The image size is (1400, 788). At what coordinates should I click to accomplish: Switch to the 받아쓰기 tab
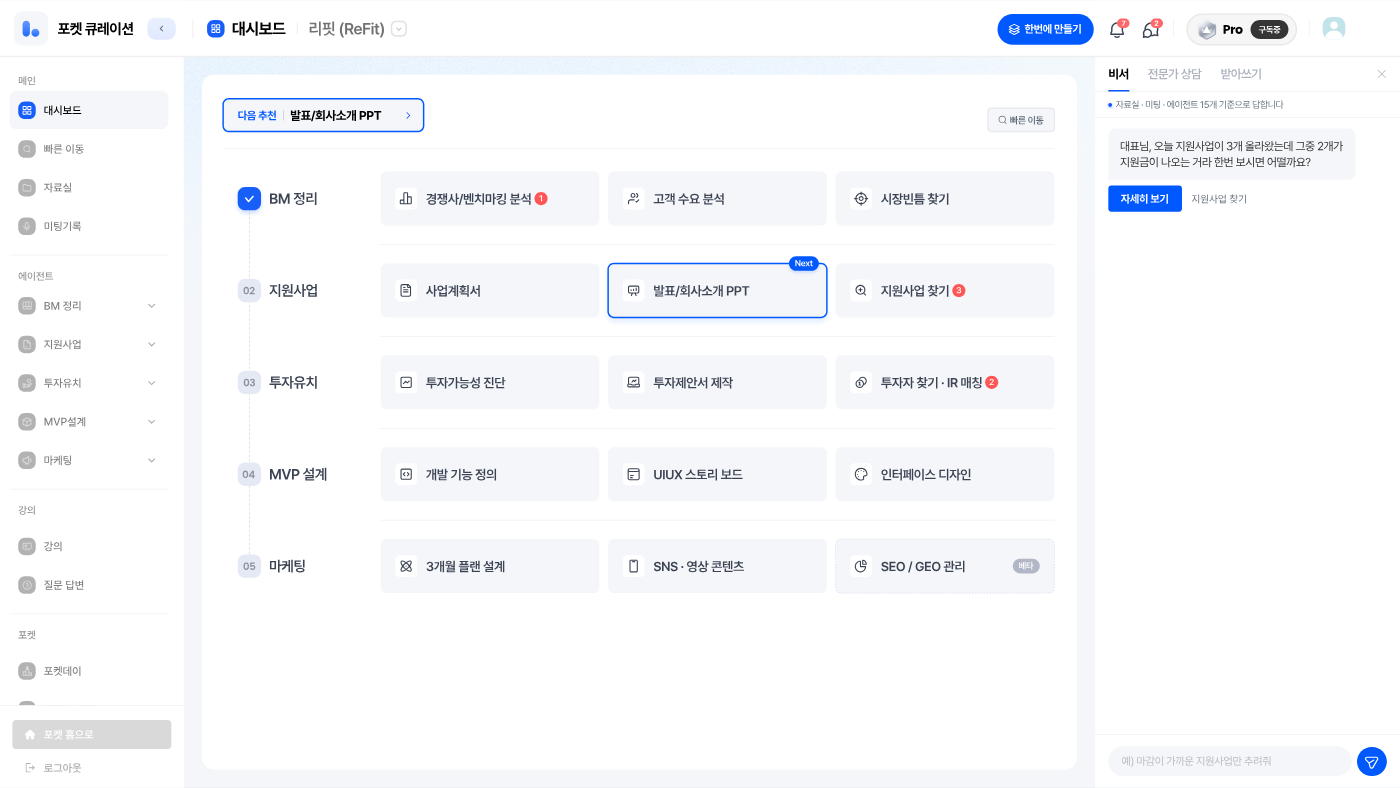(1241, 74)
